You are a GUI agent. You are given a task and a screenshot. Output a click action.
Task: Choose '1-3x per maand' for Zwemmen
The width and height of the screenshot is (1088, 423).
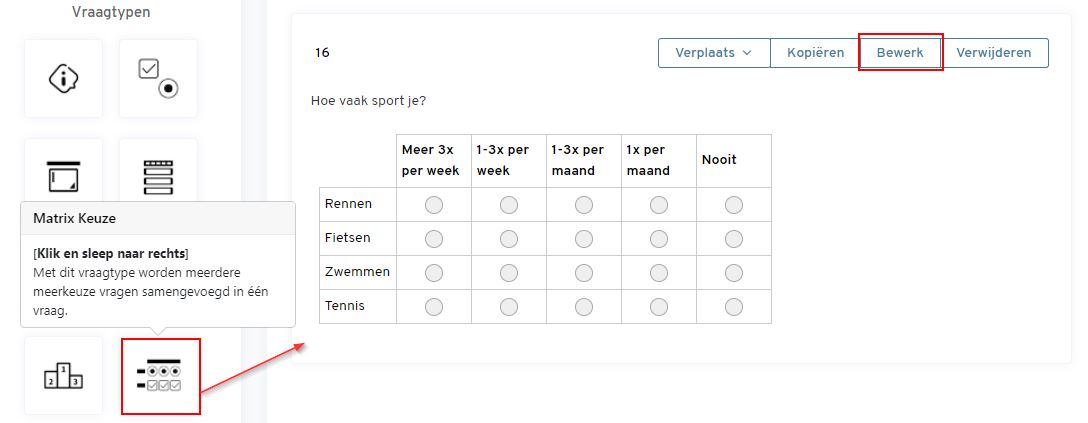[584, 273]
